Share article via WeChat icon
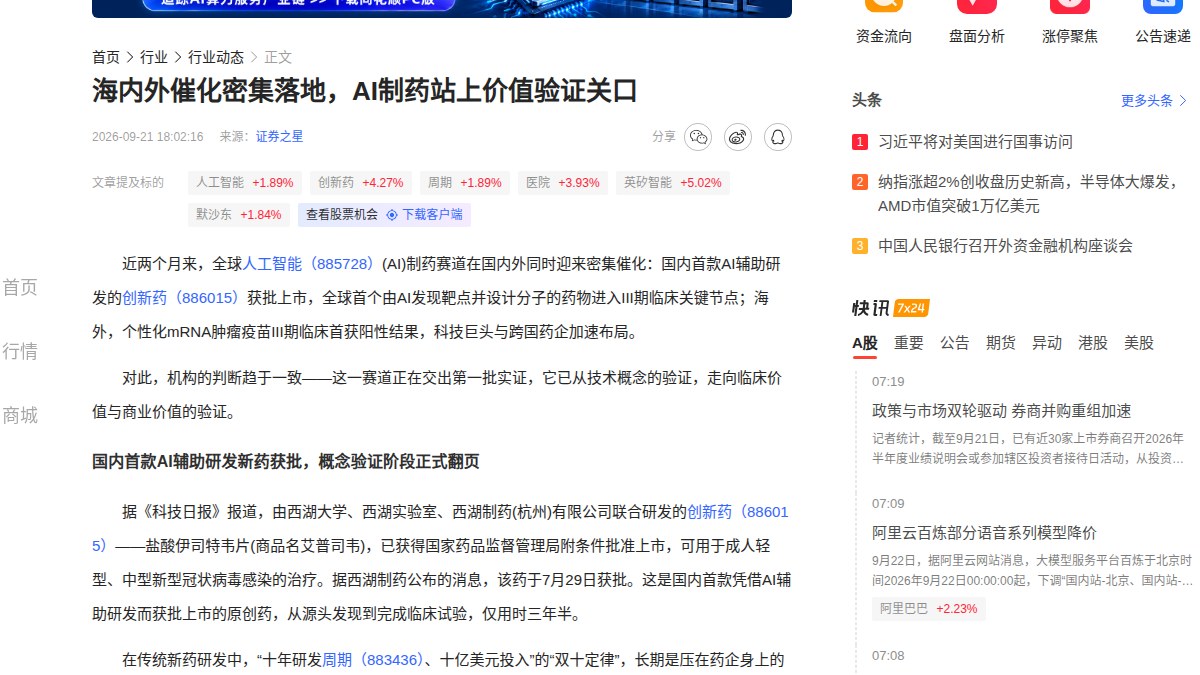The image size is (1200, 675). coord(698,137)
